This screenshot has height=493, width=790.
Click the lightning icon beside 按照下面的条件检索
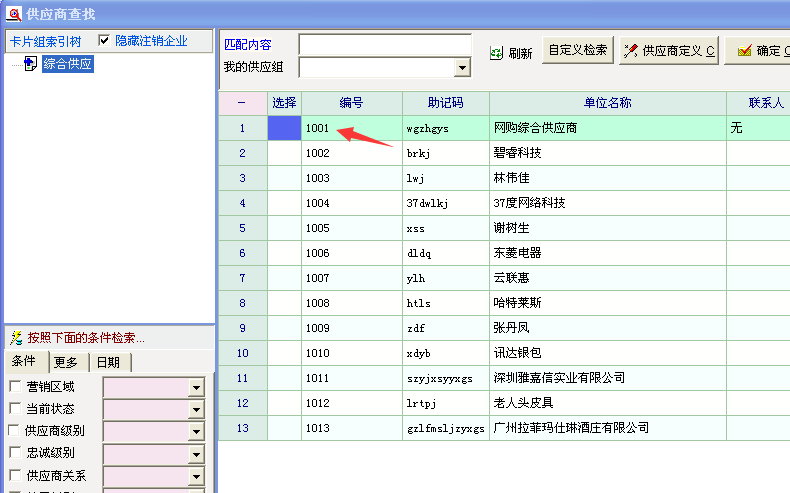pos(16,338)
